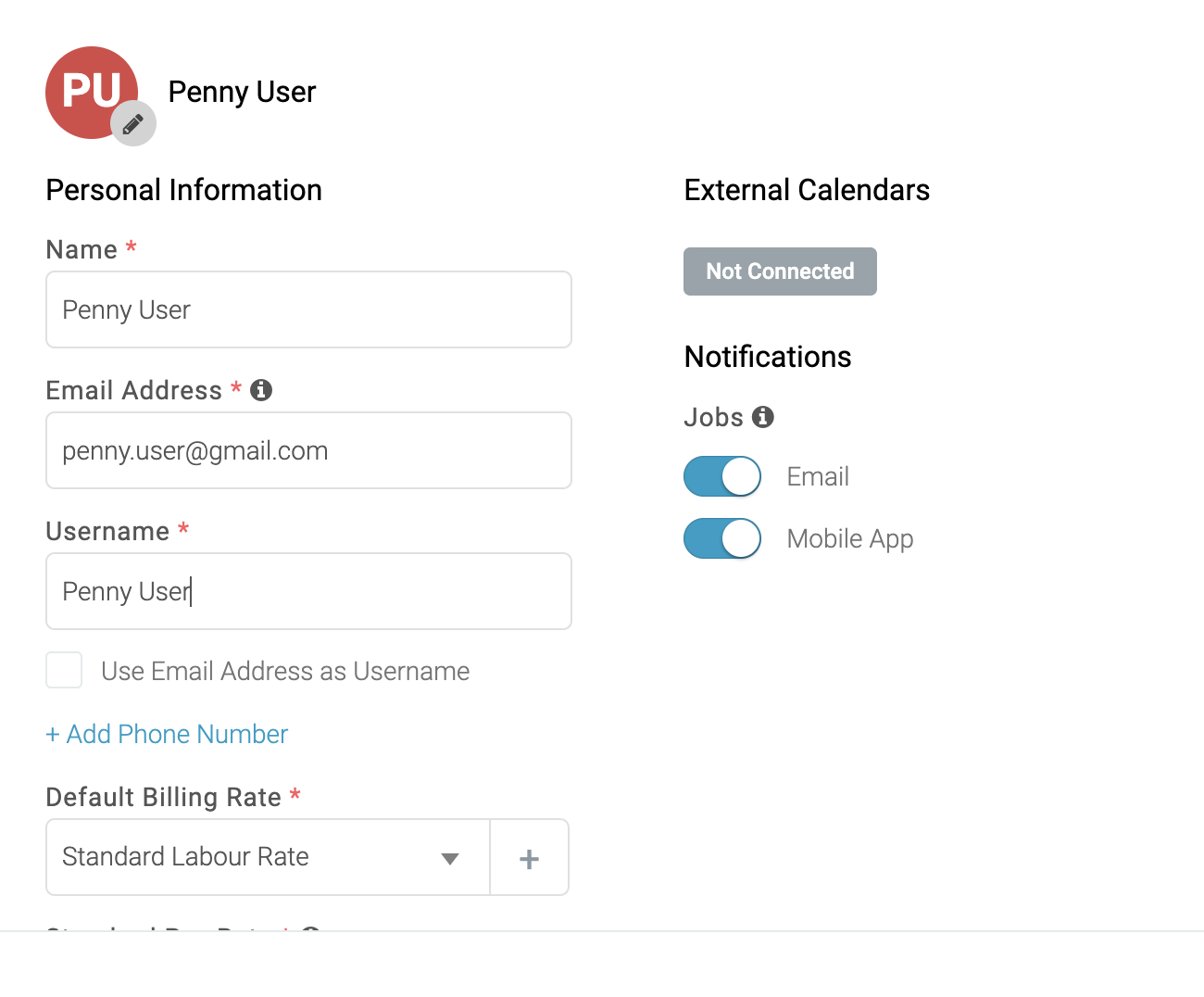This screenshot has width=1204, height=997.
Task: Click the pencil edit icon on avatar
Action: pos(133,123)
